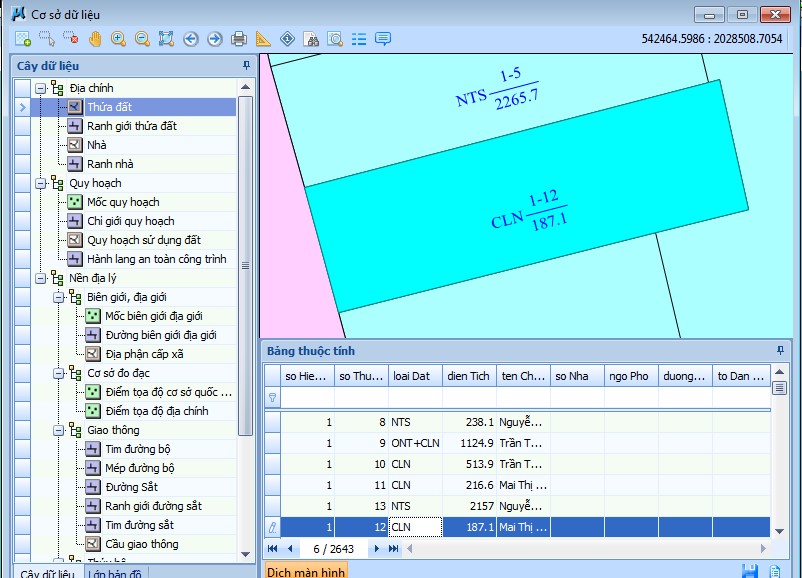Image resolution: width=802 pixels, height=578 pixels.
Task: Click the Print icon
Action: 239,39
